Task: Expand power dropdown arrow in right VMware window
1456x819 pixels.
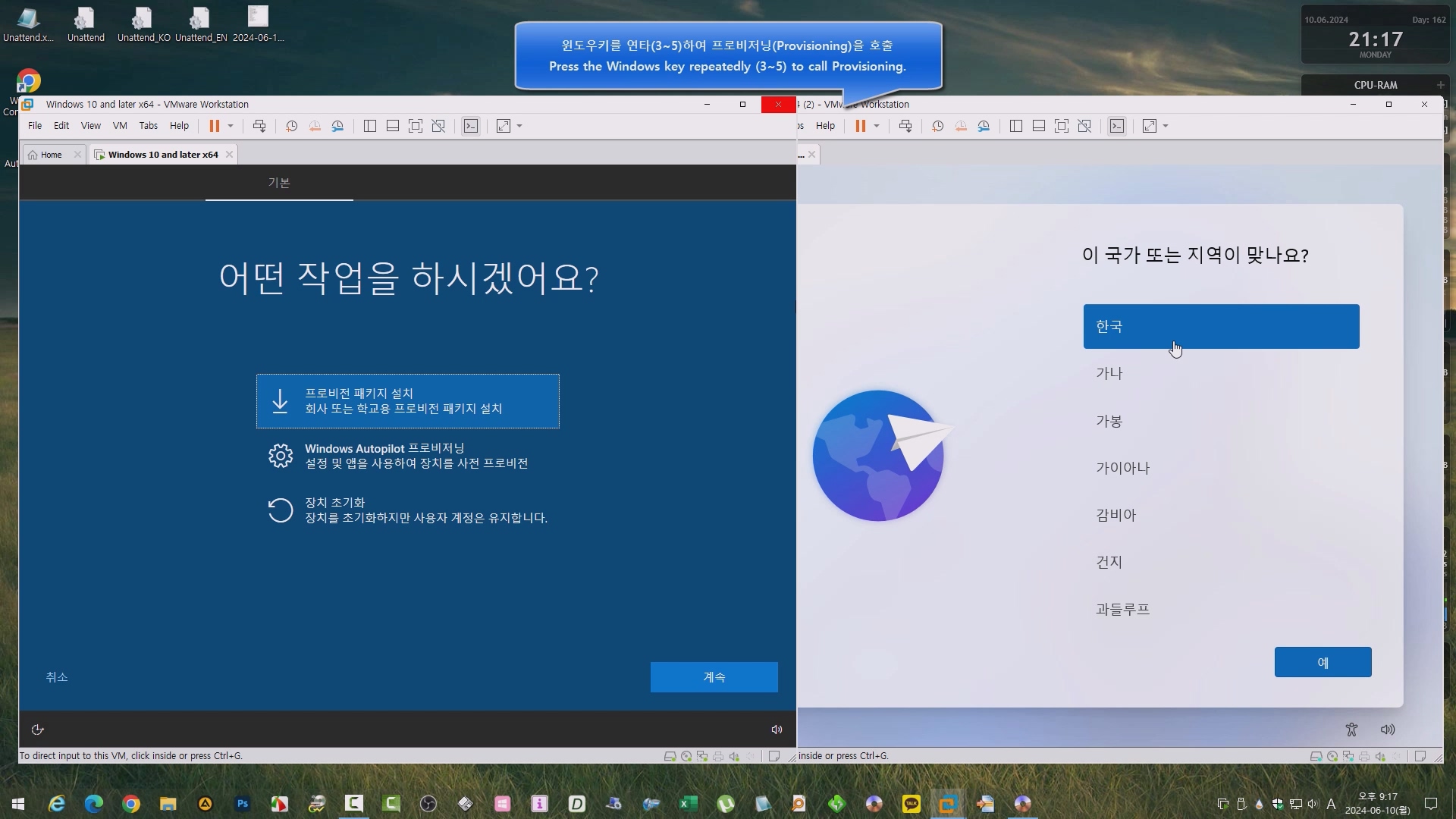Action: coord(877,126)
